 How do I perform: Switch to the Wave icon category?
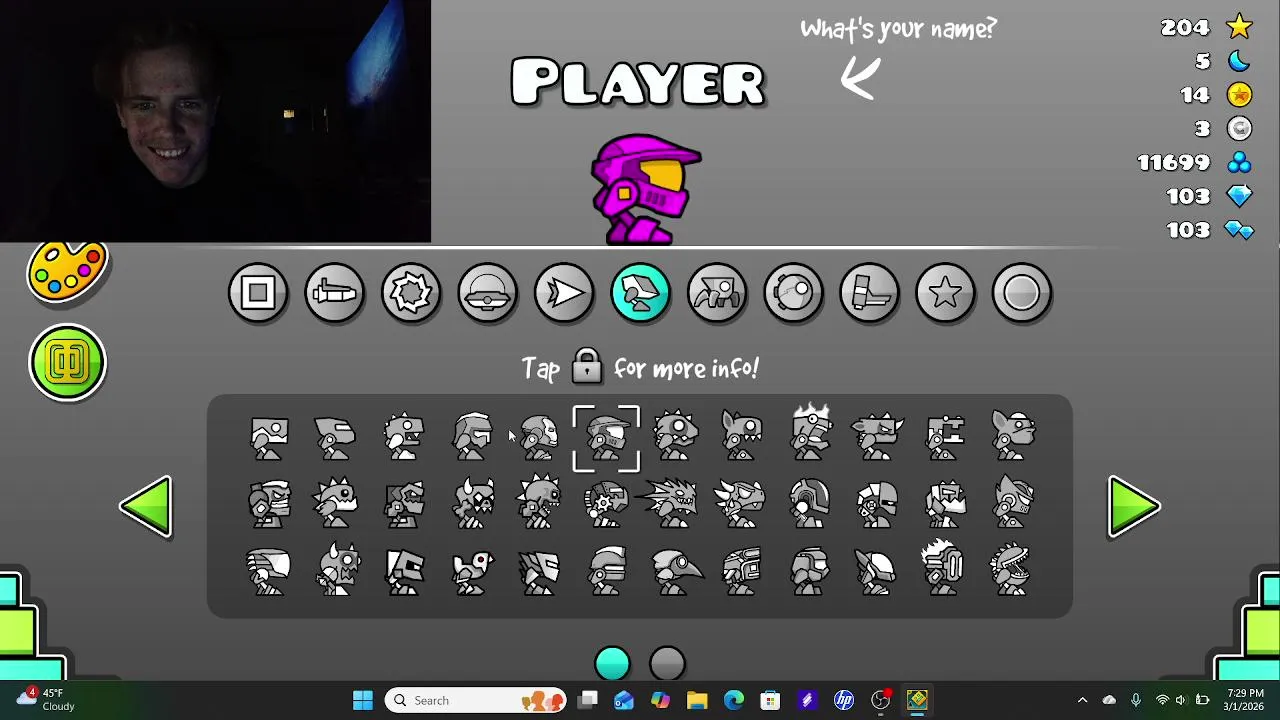coord(564,293)
